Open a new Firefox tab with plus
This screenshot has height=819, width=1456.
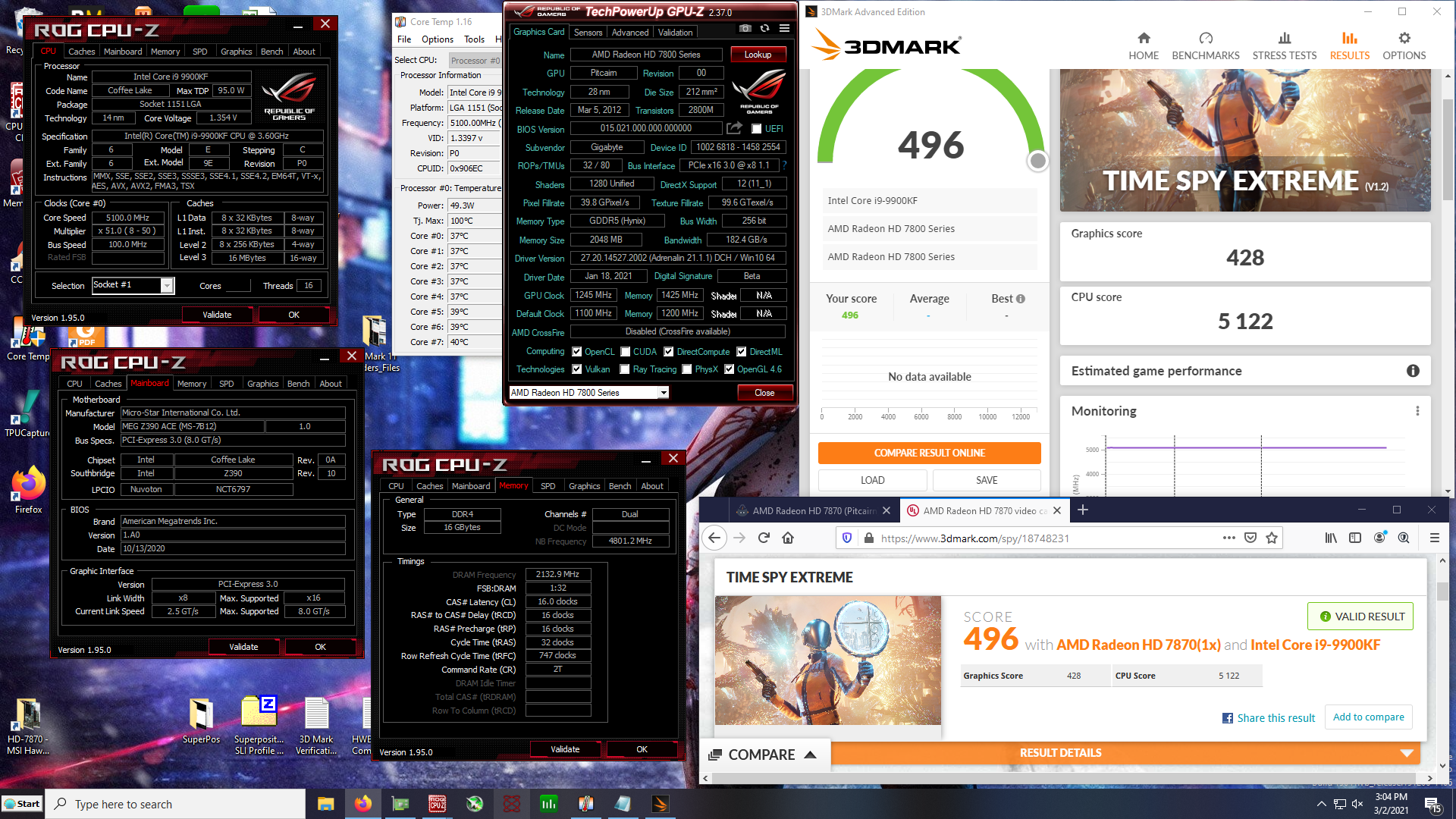pyautogui.click(x=1083, y=510)
